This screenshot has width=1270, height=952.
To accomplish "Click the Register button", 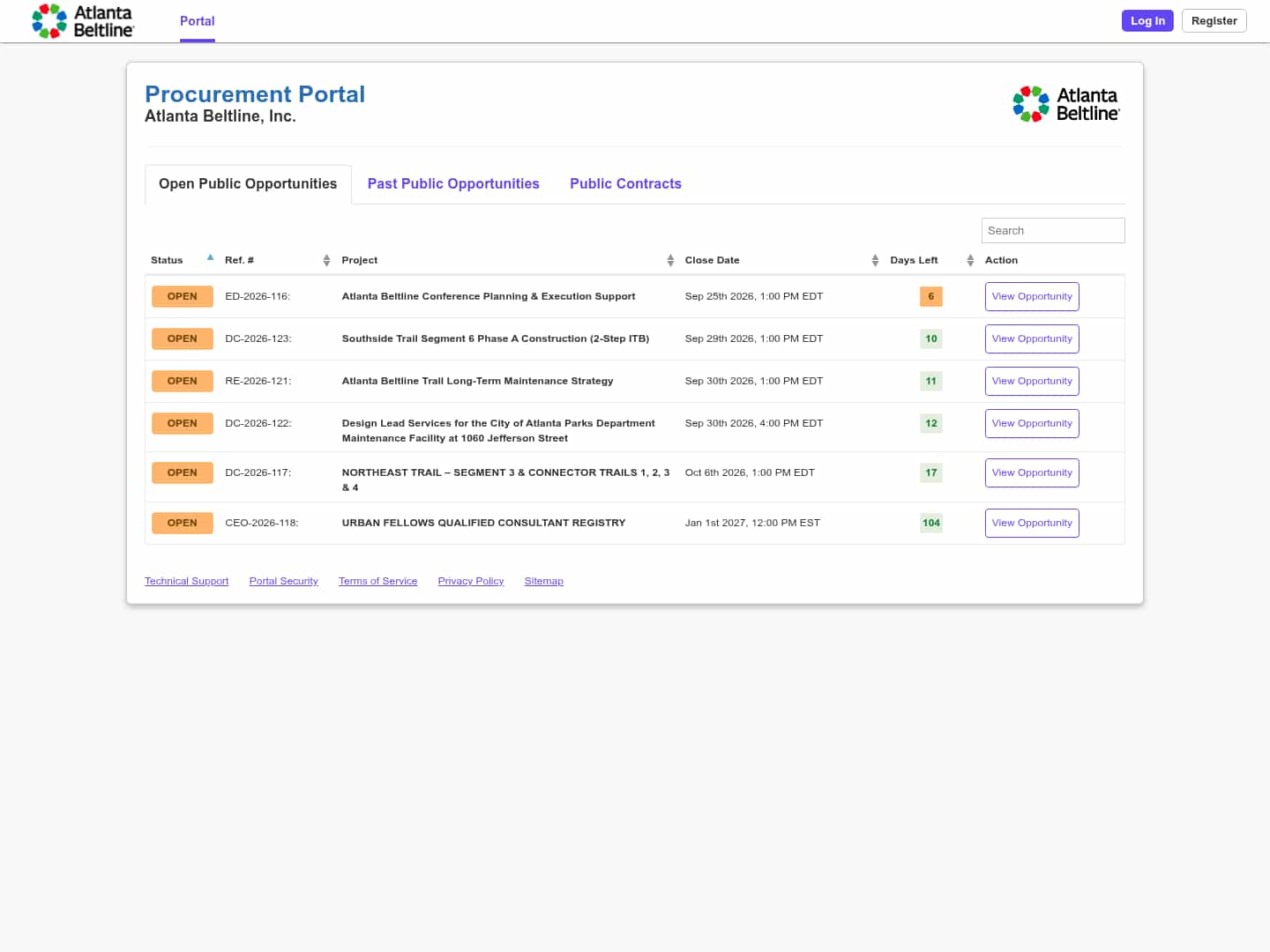I will [x=1214, y=21].
